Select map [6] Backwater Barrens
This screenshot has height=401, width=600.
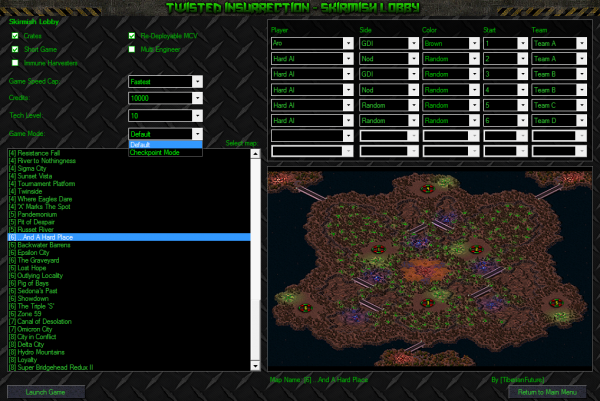129,245
